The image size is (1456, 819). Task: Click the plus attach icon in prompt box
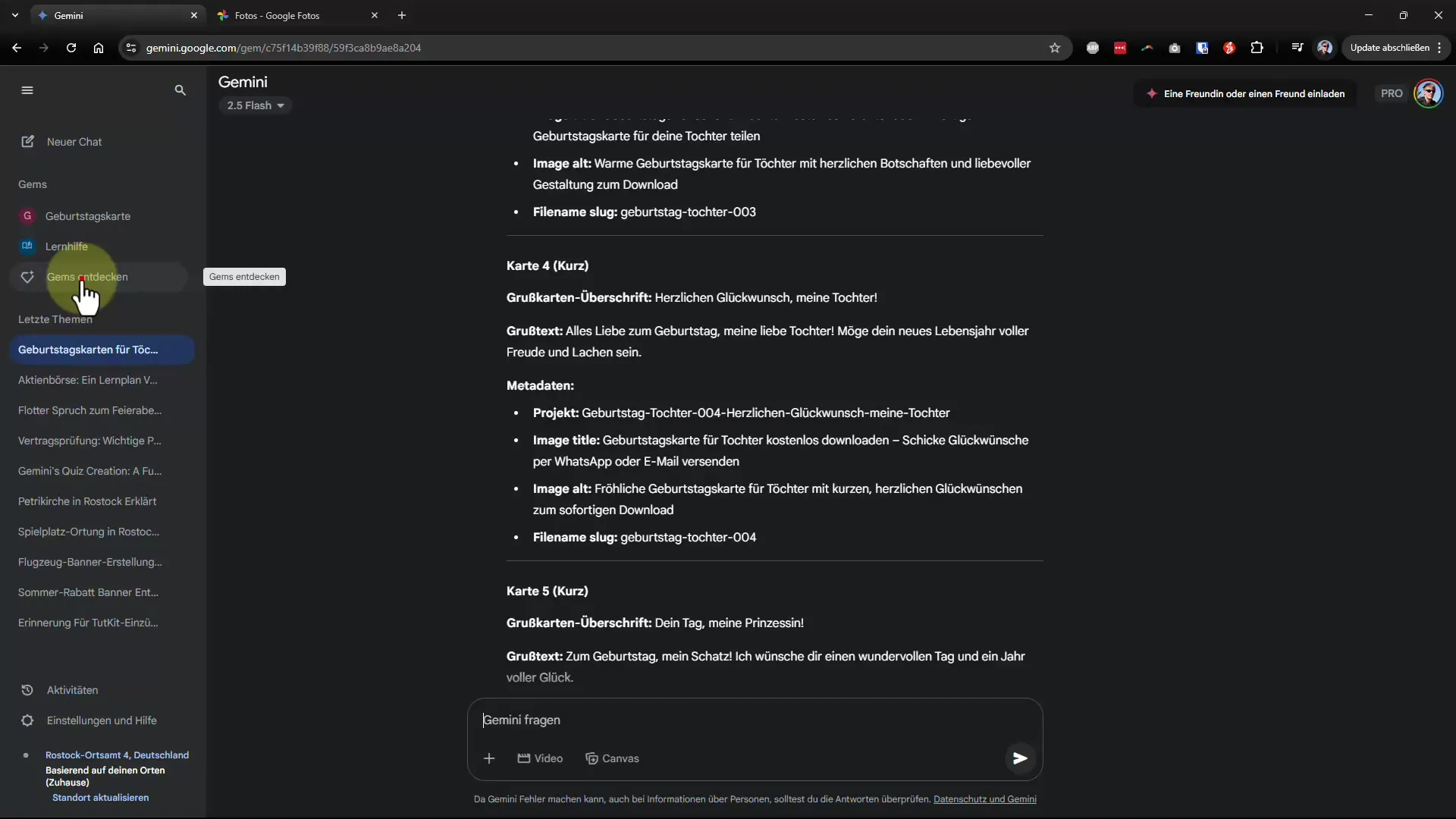489,758
